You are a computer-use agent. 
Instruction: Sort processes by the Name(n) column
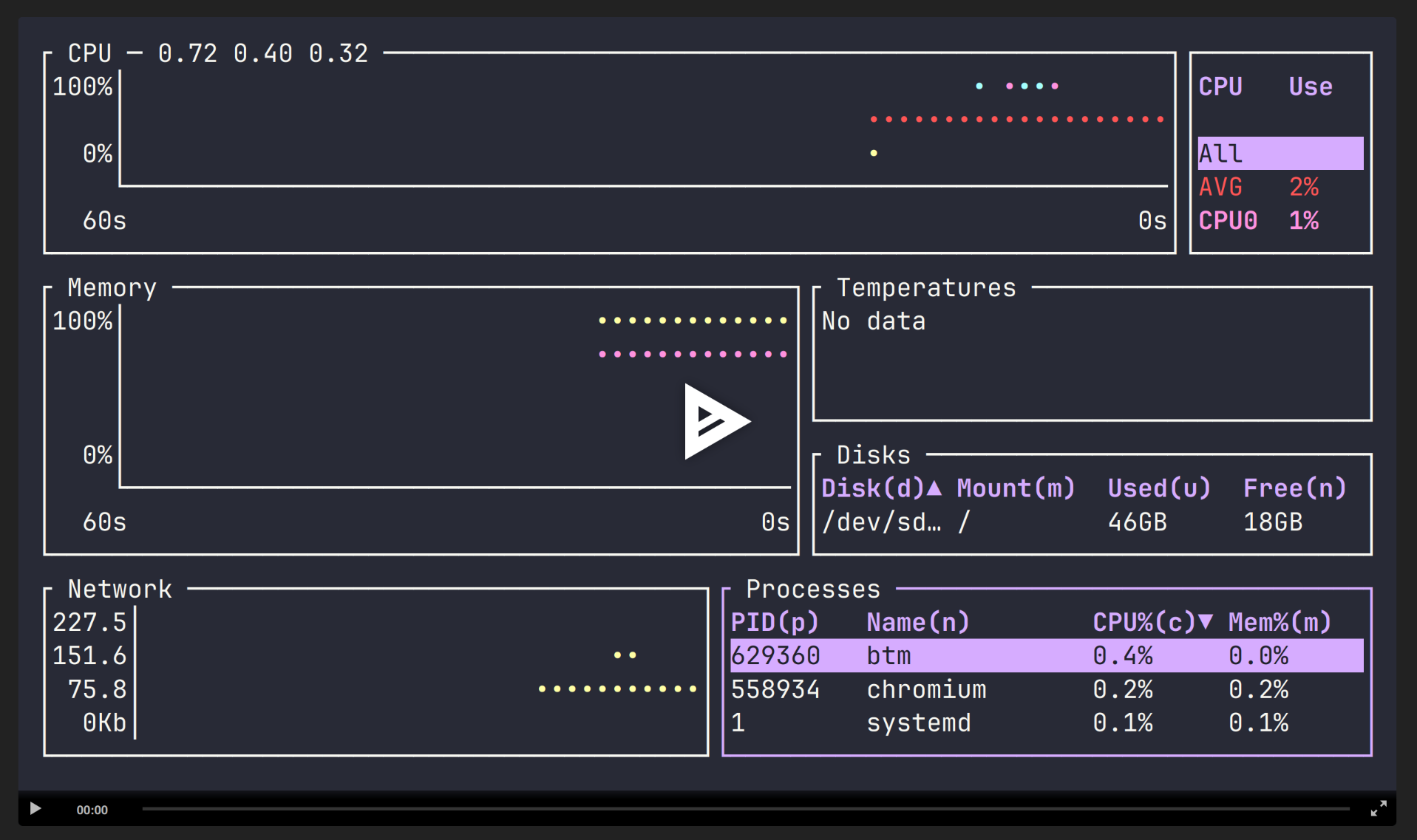tap(917, 622)
